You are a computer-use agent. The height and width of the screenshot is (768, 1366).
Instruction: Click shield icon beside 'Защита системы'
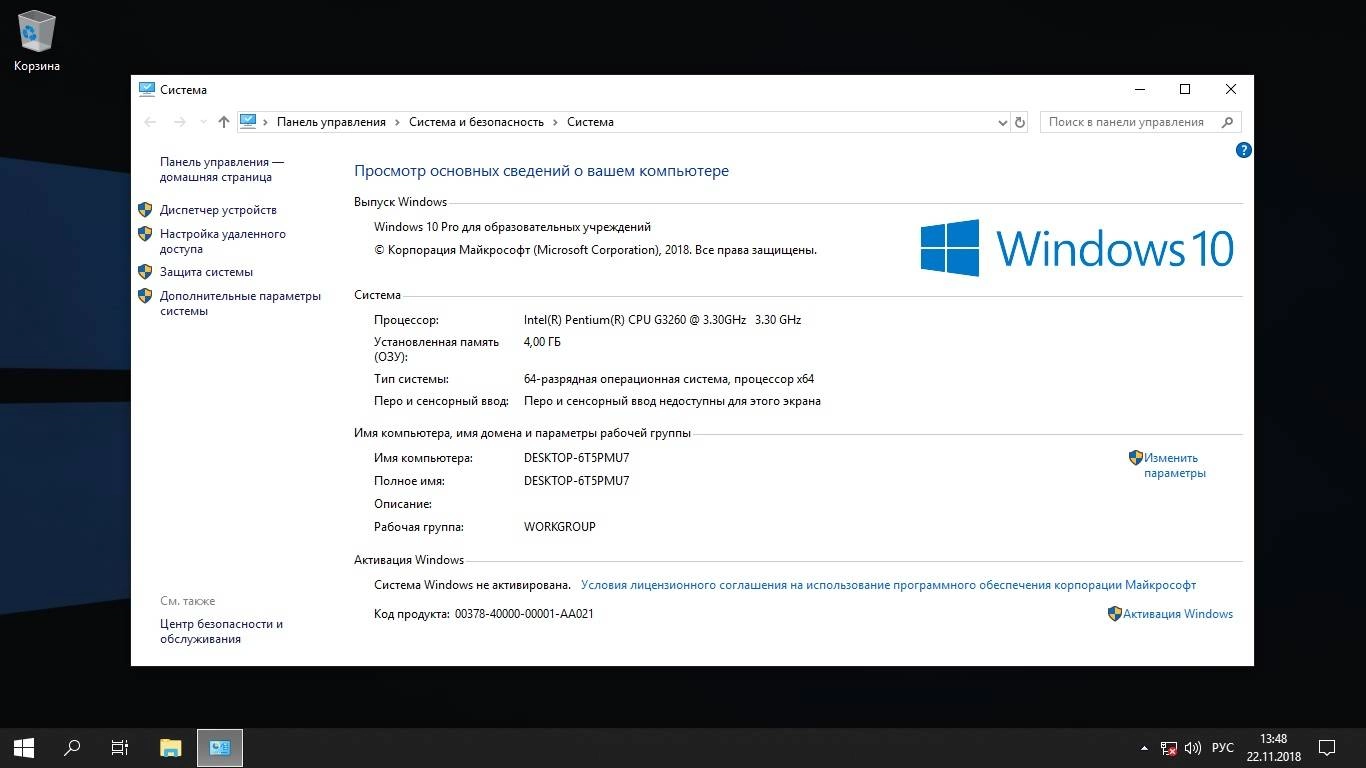pyautogui.click(x=145, y=272)
